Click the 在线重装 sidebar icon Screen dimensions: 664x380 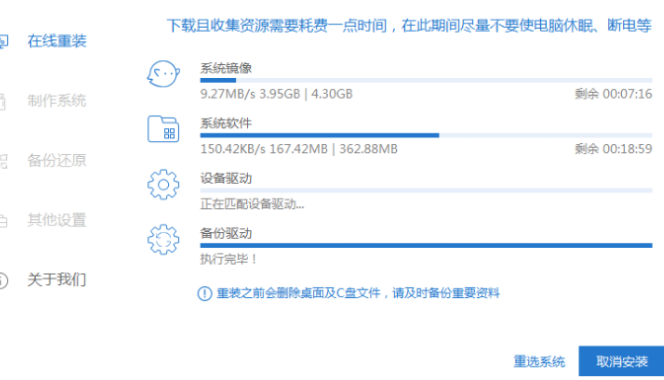point(3,42)
